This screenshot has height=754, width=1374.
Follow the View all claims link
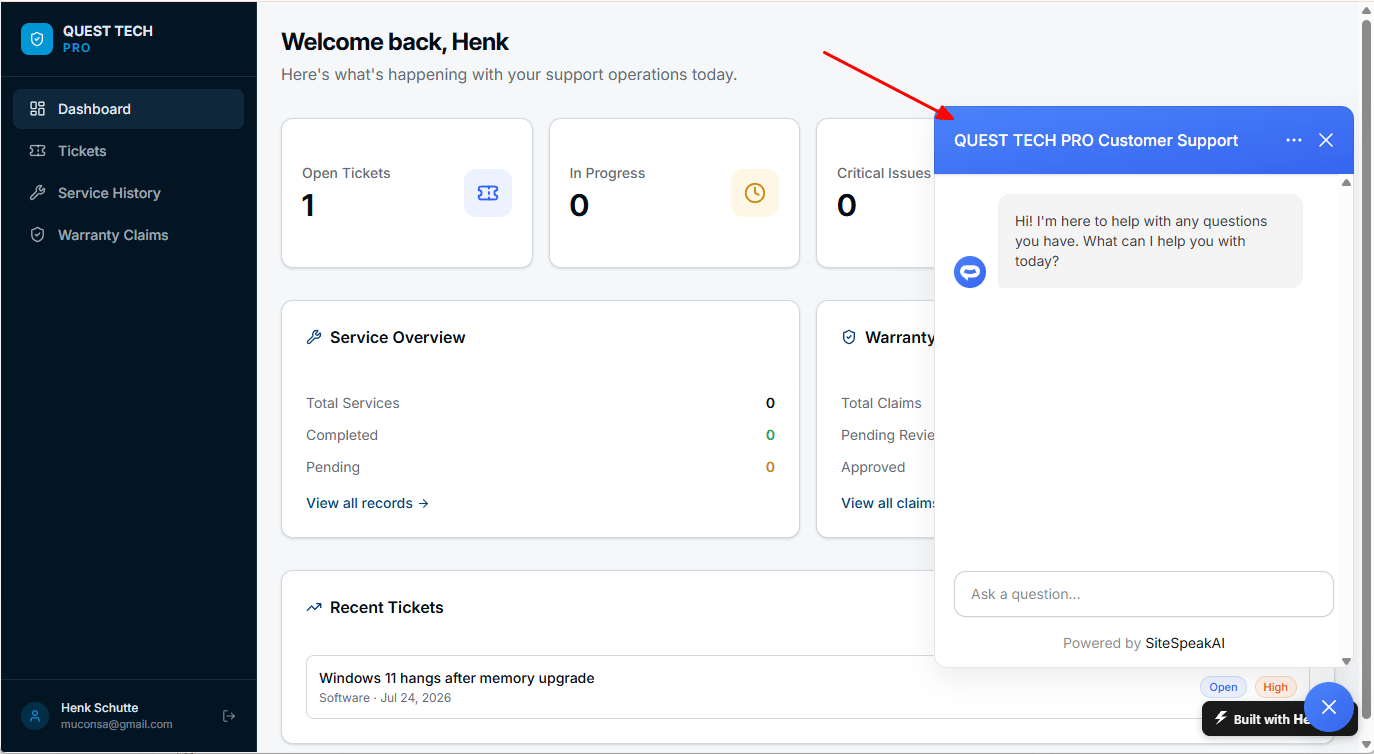pyautogui.click(x=889, y=503)
